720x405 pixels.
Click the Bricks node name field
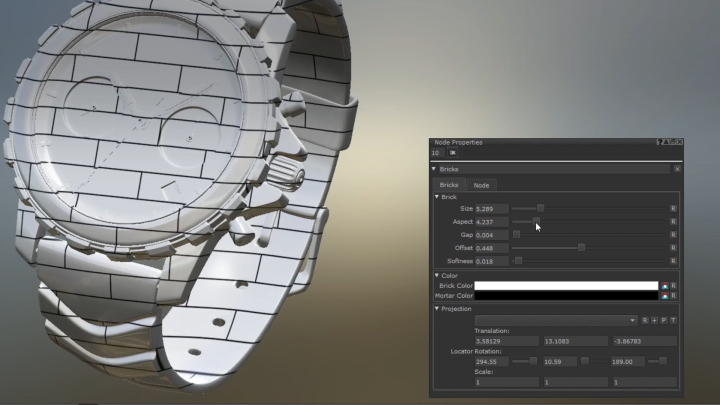(555, 169)
